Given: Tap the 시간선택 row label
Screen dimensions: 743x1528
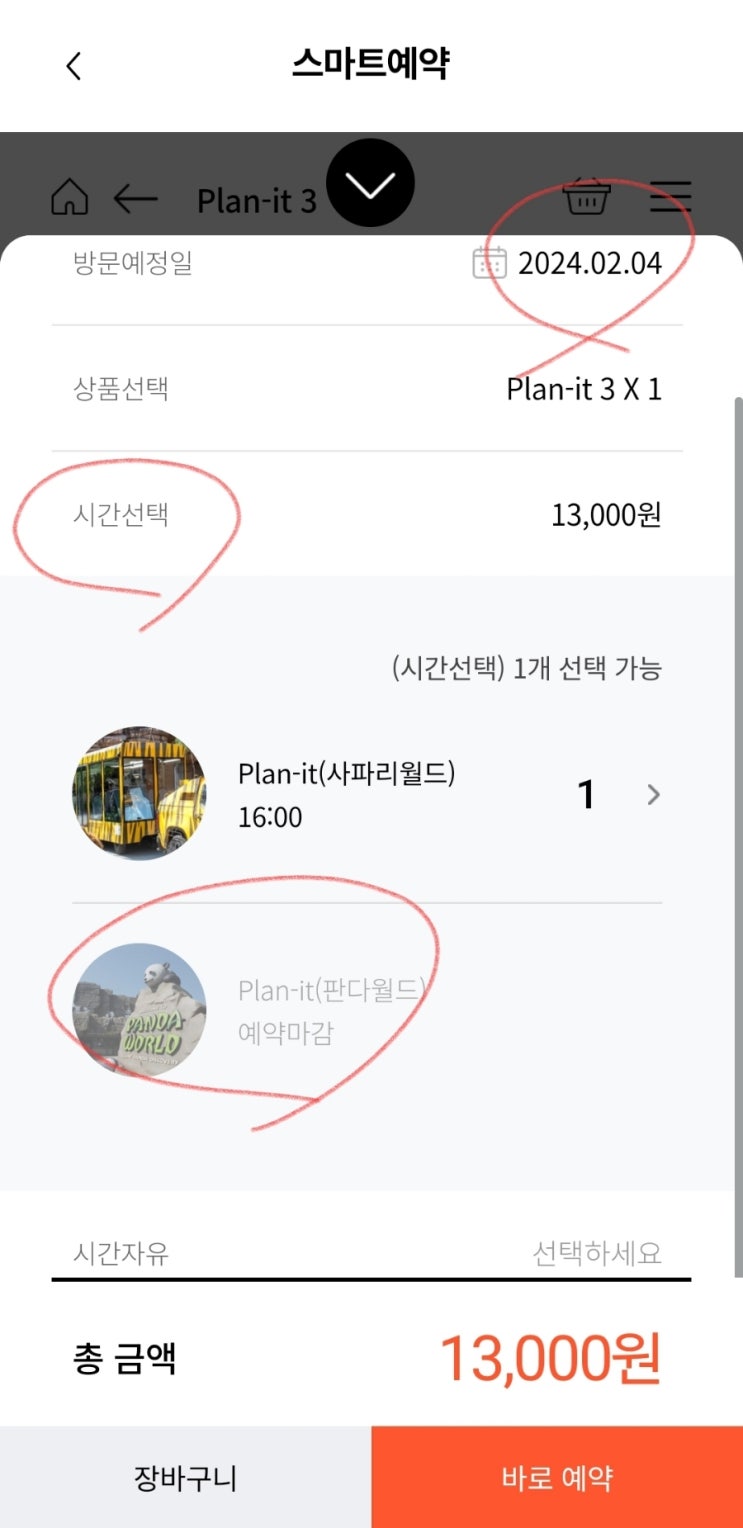Looking at the screenshot, I should click(120, 515).
